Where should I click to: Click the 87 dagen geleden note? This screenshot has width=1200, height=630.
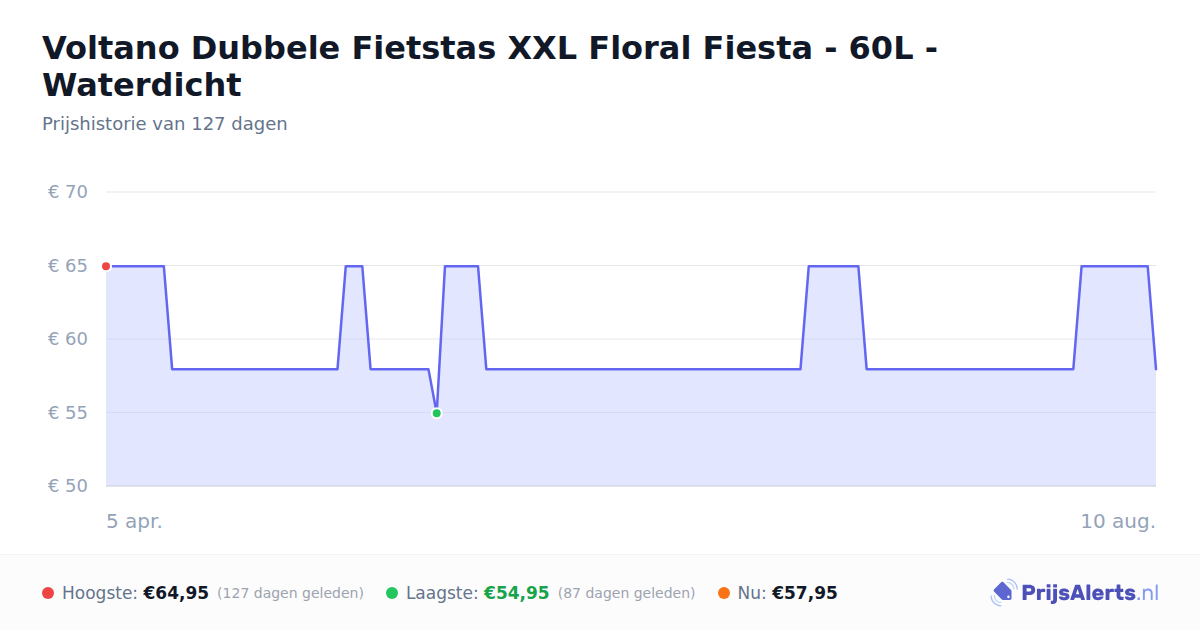(x=626, y=593)
